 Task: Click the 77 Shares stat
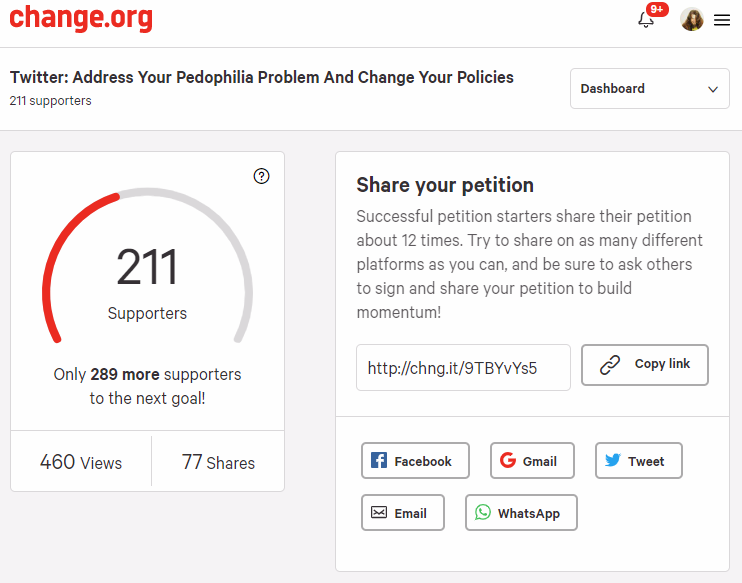[x=218, y=462]
